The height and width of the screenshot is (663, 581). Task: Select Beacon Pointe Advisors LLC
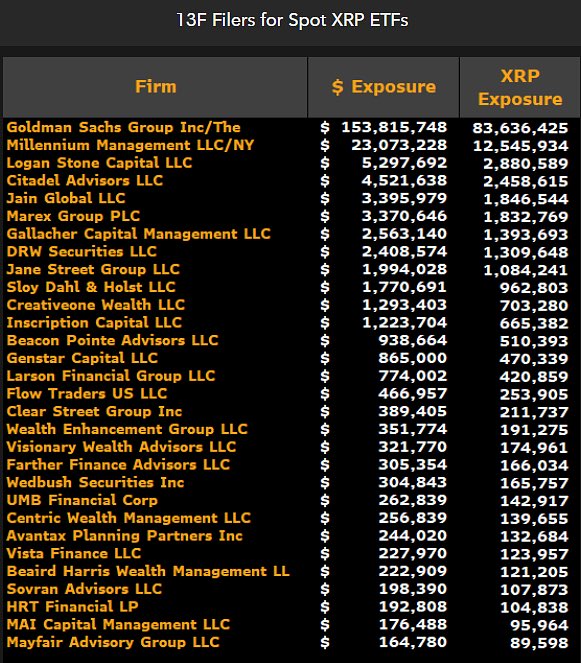pos(112,340)
